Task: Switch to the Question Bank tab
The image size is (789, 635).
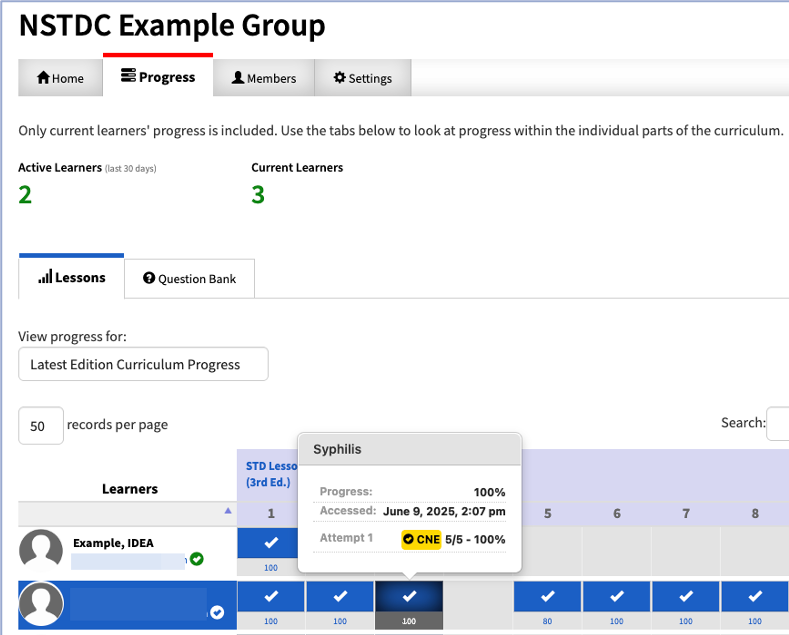Action: [190, 279]
